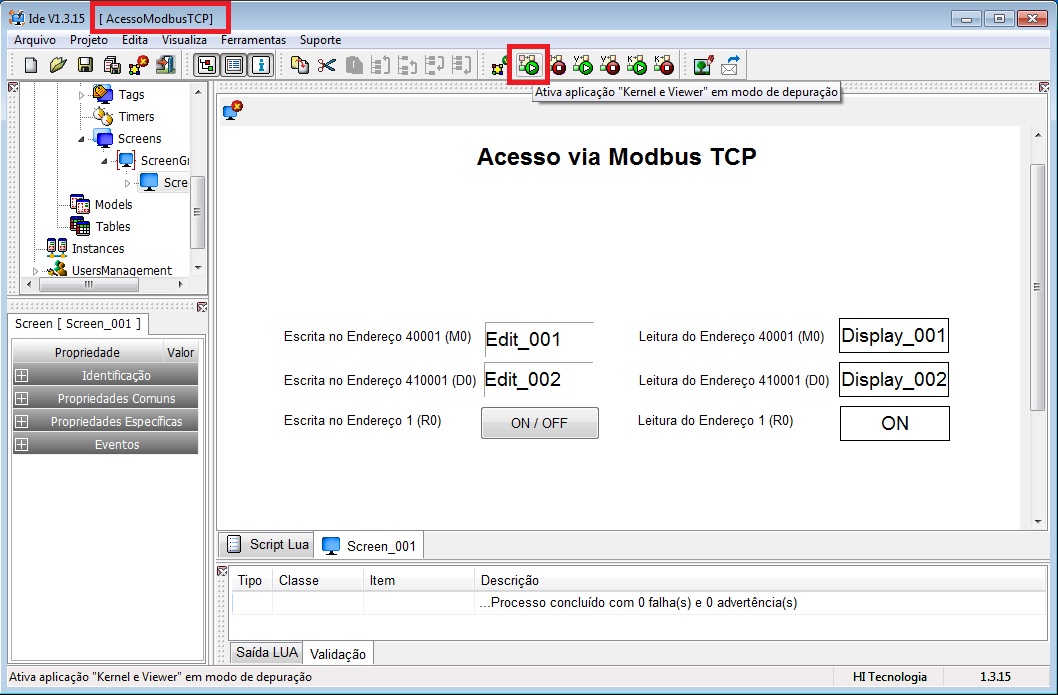The height and width of the screenshot is (695, 1058).
Task: Stop the Kernel only (red K stop icon)
Action: (x=664, y=65)
